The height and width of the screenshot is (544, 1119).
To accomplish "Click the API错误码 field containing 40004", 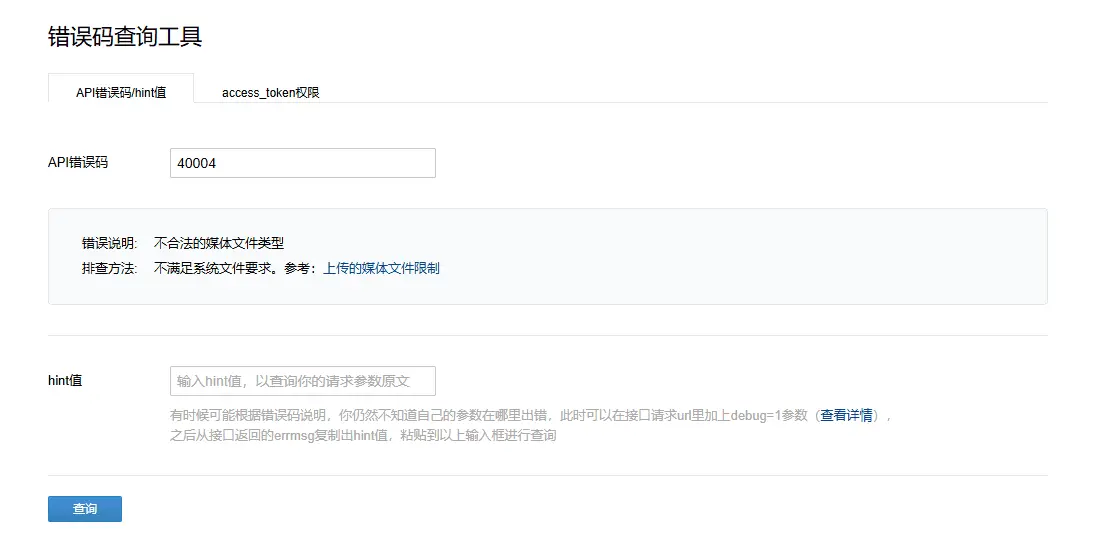I will point(302,163).
